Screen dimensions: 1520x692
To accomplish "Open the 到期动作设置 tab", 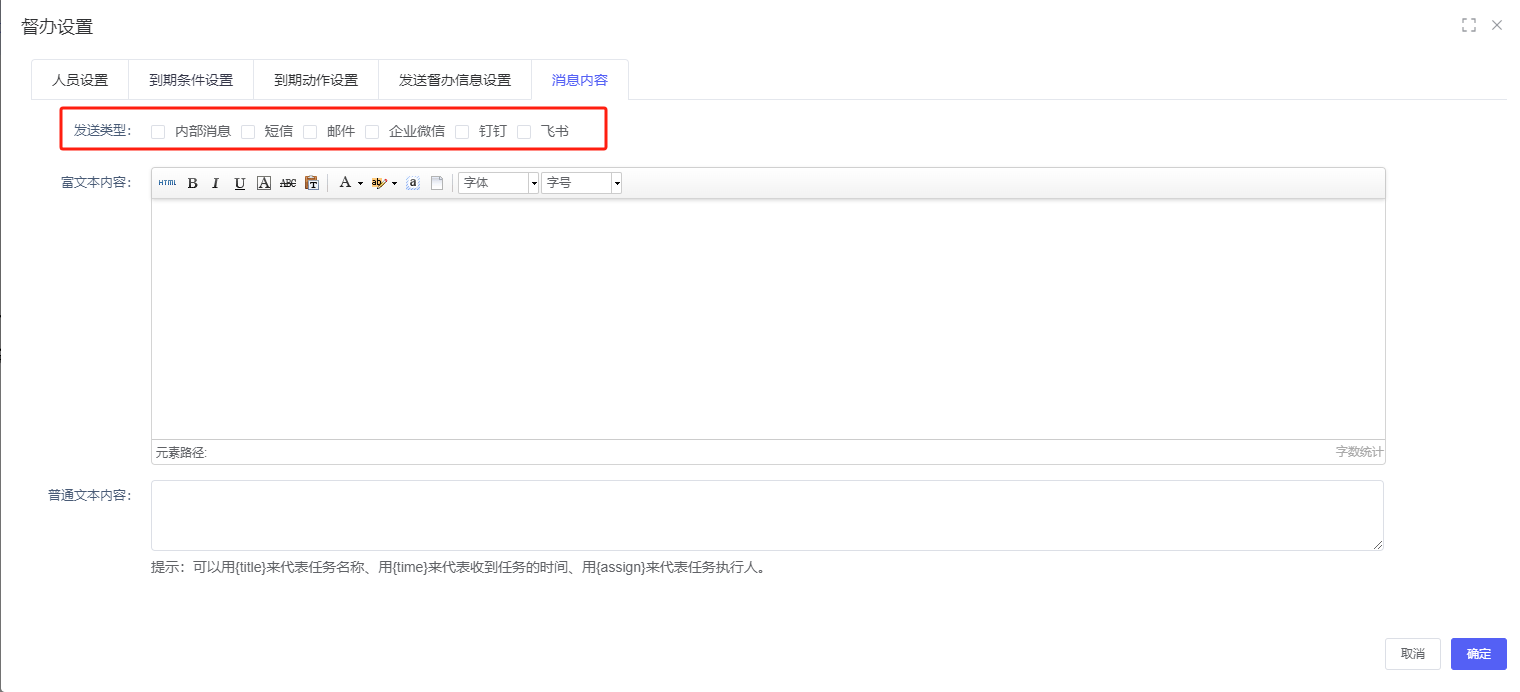I will (x=316, y=80).
